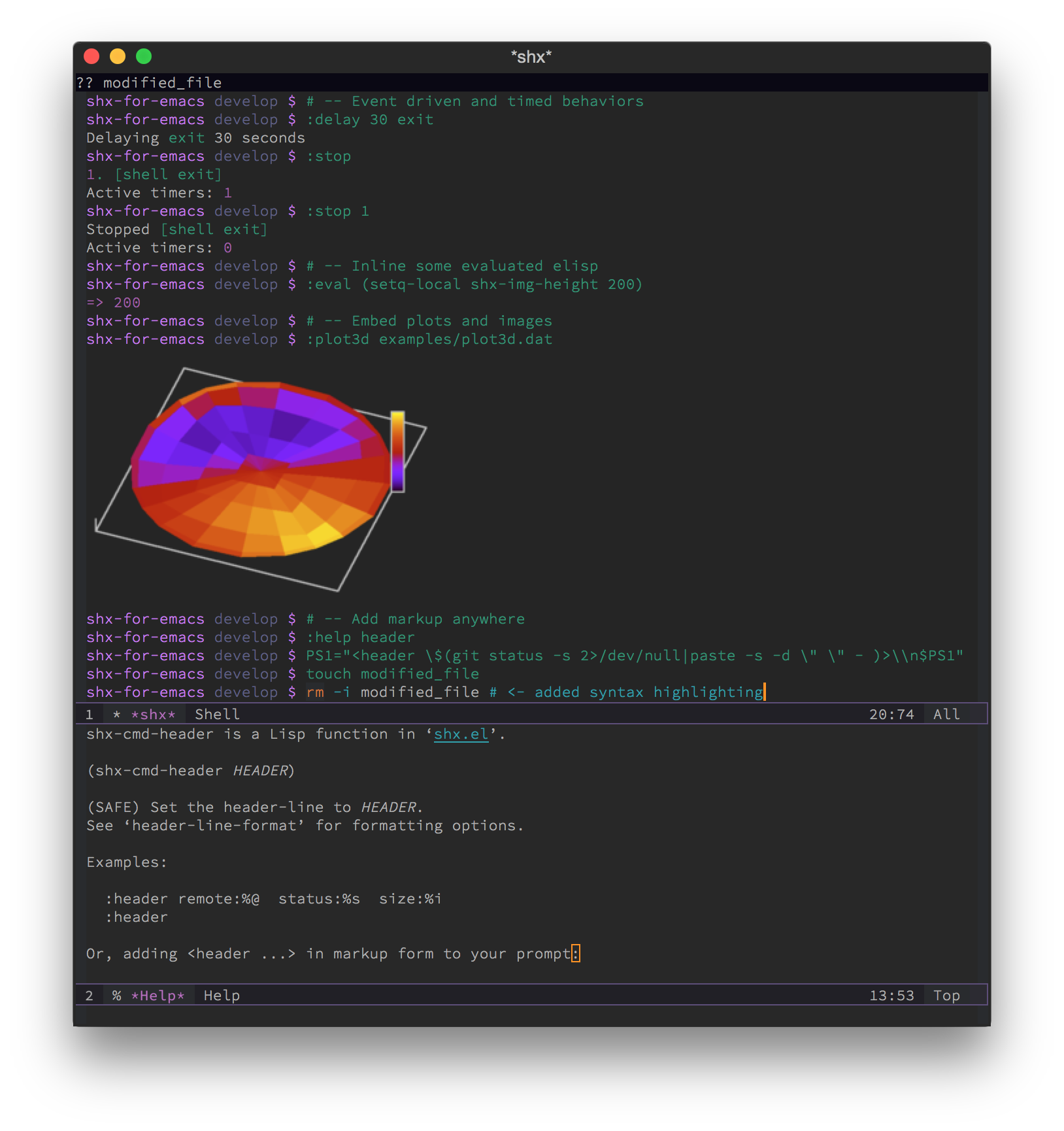Click the All scroll indicator

coord(946,715)
